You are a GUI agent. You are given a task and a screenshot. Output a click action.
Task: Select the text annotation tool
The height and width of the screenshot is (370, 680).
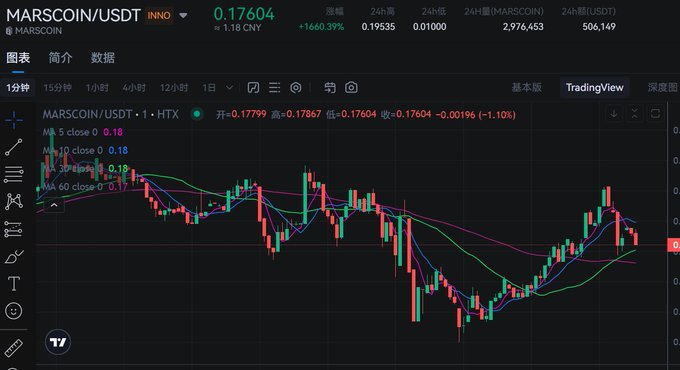coord(14,284)
